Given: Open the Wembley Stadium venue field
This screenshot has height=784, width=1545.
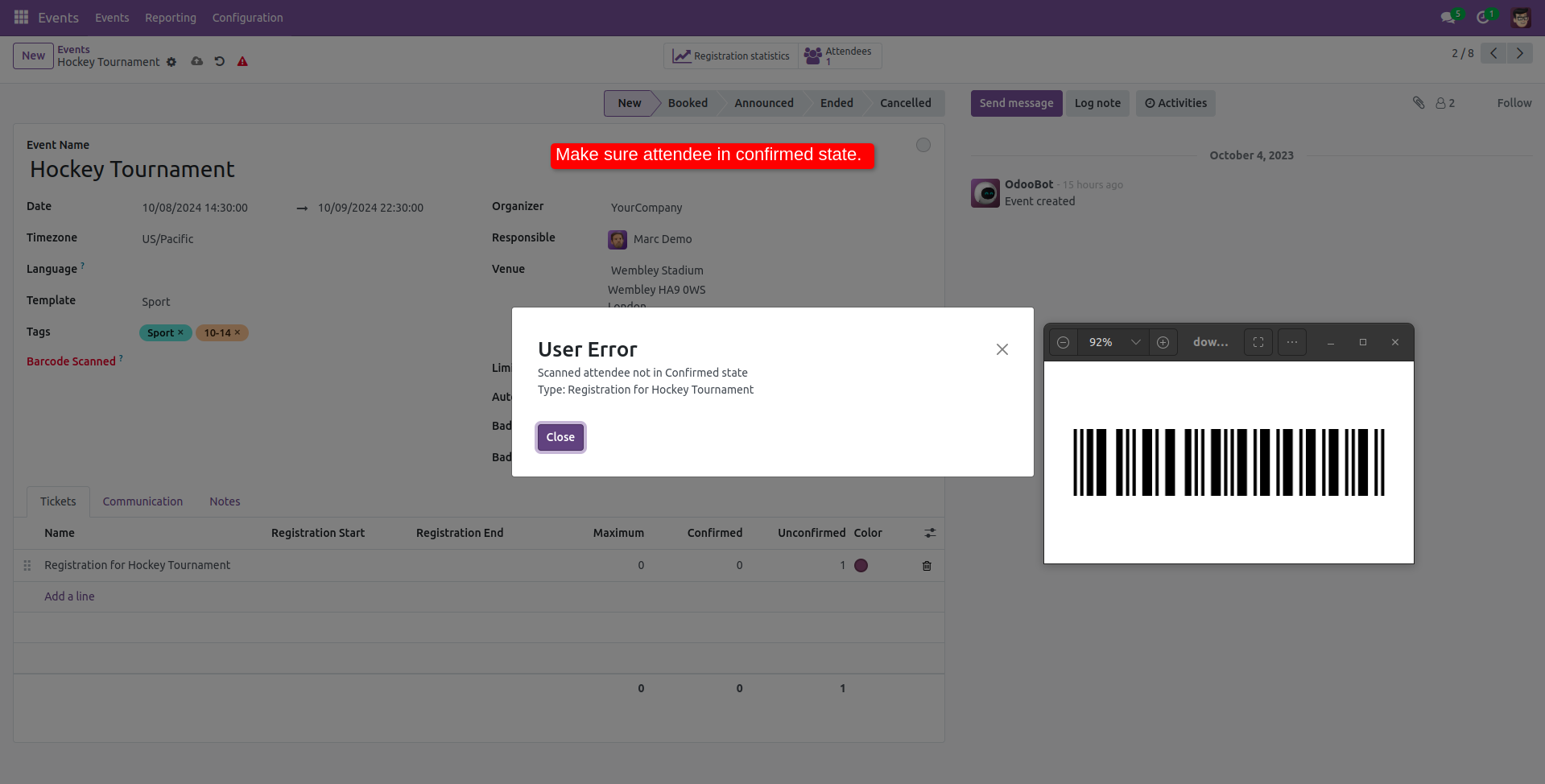Looking at the screenshot, I should (x=657, y=270).
